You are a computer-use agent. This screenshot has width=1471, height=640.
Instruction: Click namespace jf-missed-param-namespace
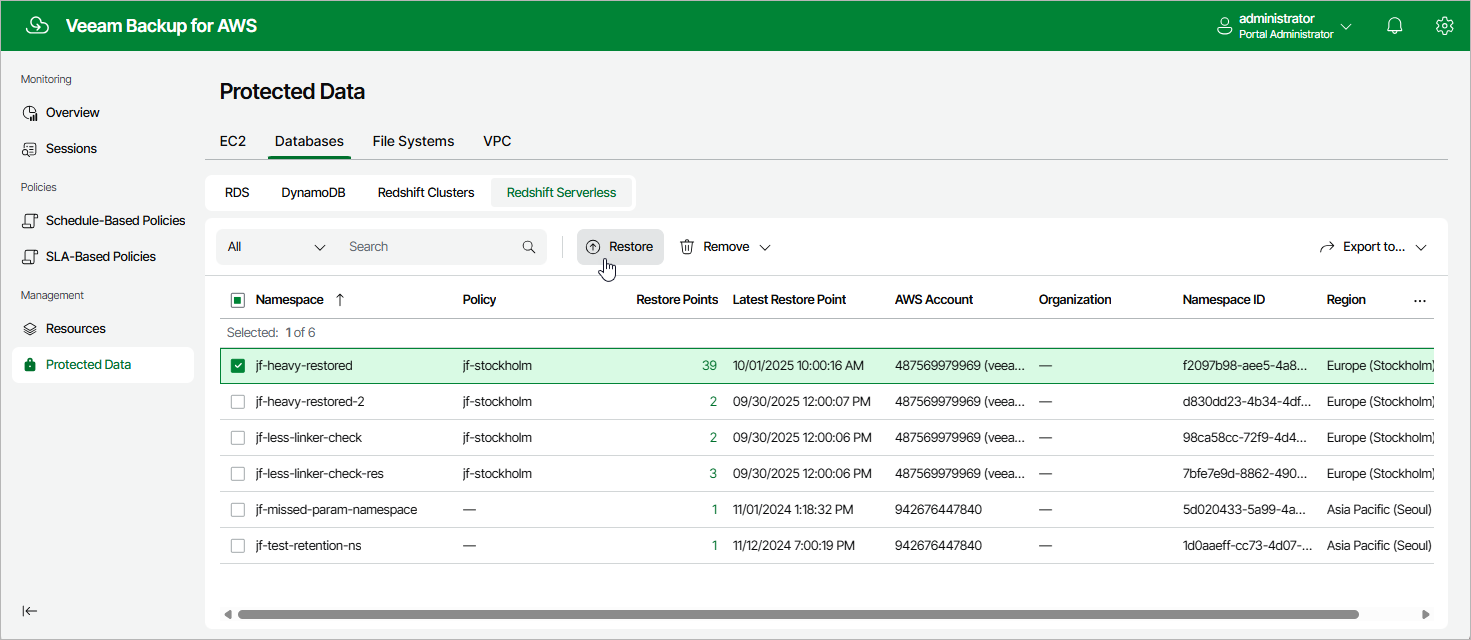[x=336, y=510]
